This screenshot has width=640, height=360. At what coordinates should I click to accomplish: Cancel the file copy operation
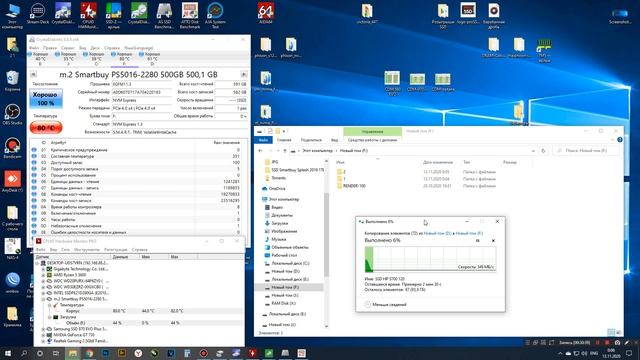[x=493, y=241]
